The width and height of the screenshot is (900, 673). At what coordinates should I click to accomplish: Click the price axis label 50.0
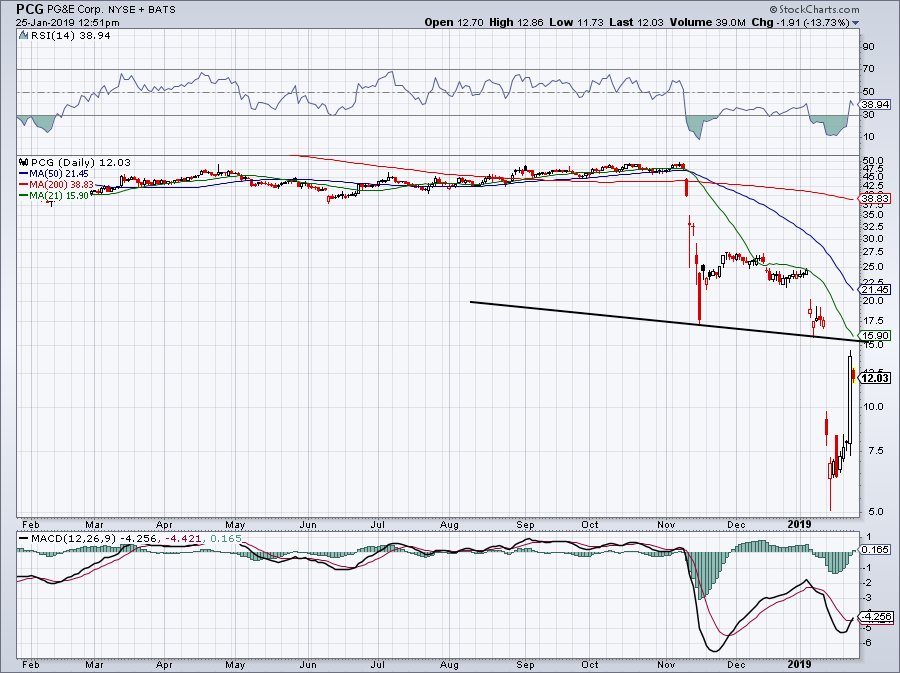click(x=872, y=161)
